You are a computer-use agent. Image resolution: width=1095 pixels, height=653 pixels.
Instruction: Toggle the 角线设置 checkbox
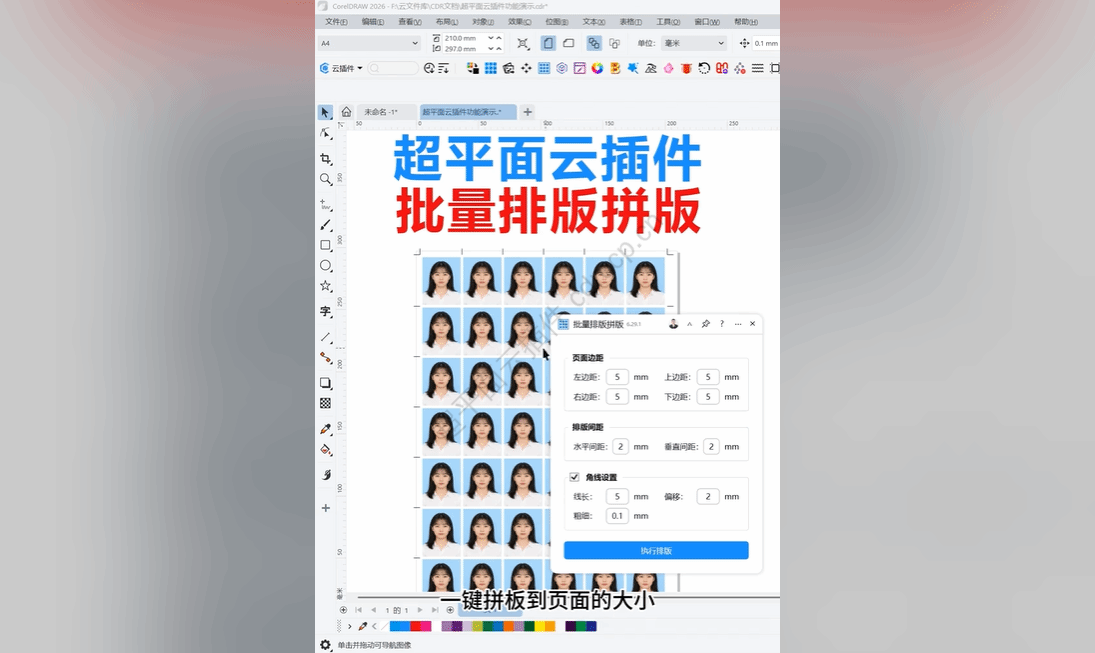click(x=574, y=477)
